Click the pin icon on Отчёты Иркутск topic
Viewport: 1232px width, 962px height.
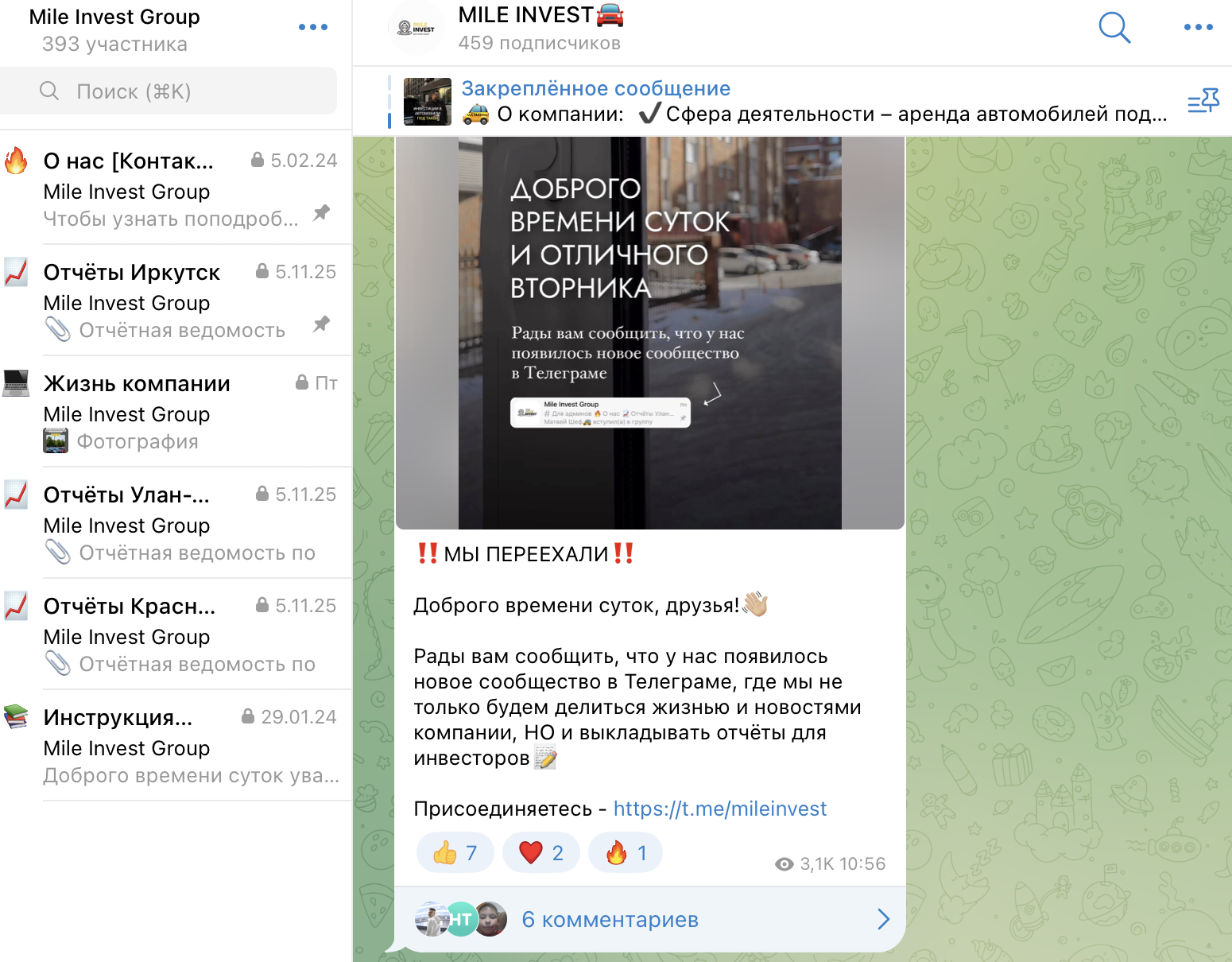point(321,324)
